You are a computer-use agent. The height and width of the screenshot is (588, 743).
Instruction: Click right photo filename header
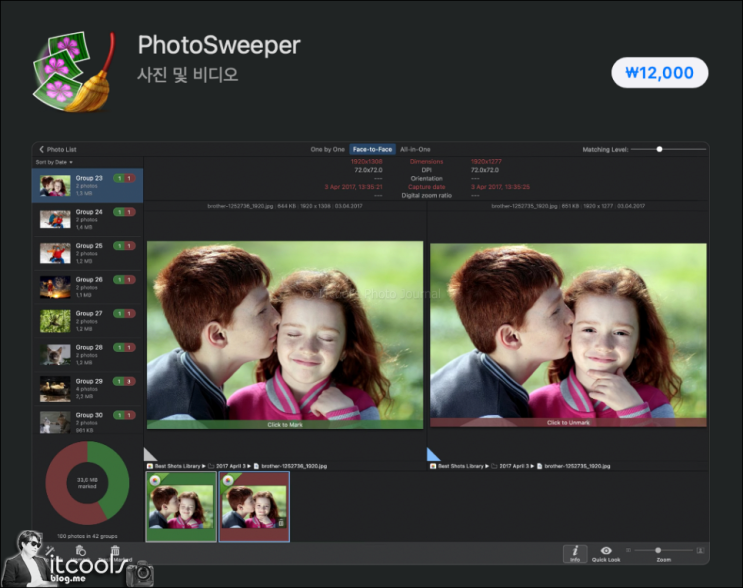[x=568, y=206]
